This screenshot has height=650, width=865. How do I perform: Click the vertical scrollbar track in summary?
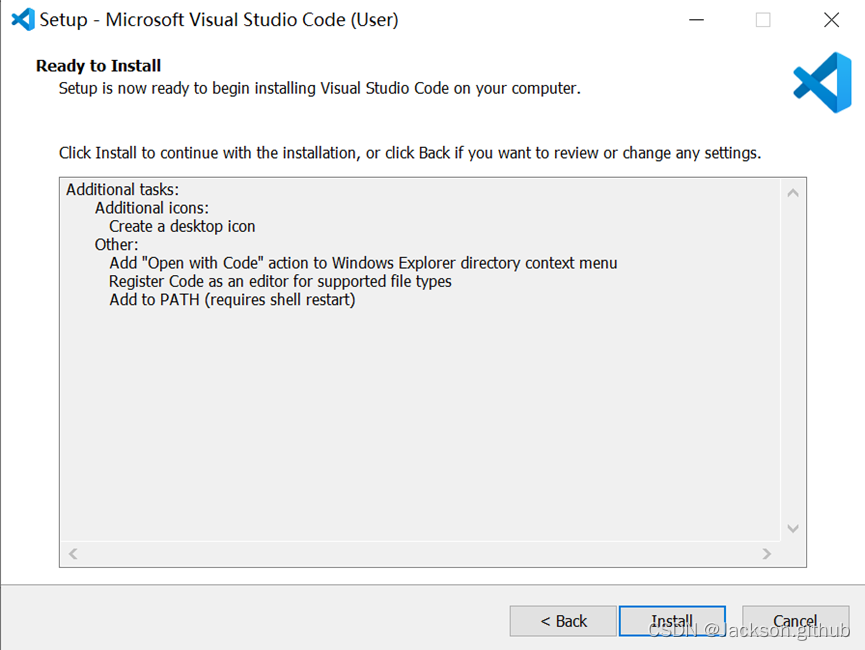(x=793, y=360)
